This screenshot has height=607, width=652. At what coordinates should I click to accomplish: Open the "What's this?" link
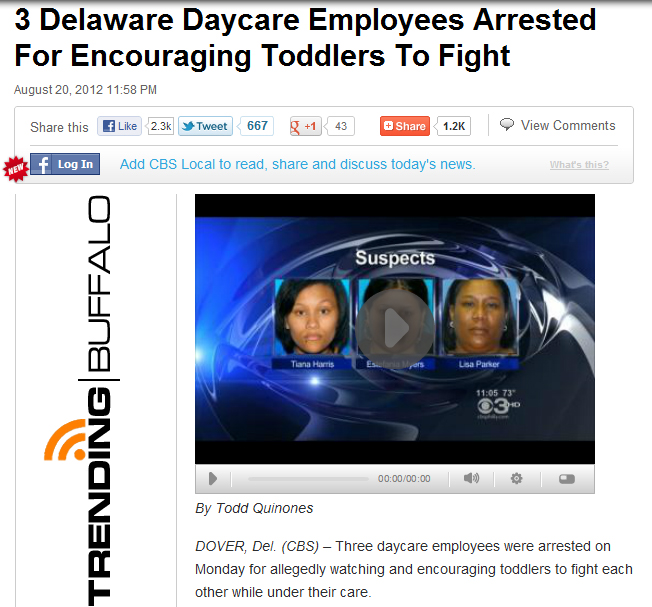click(579, 165)
